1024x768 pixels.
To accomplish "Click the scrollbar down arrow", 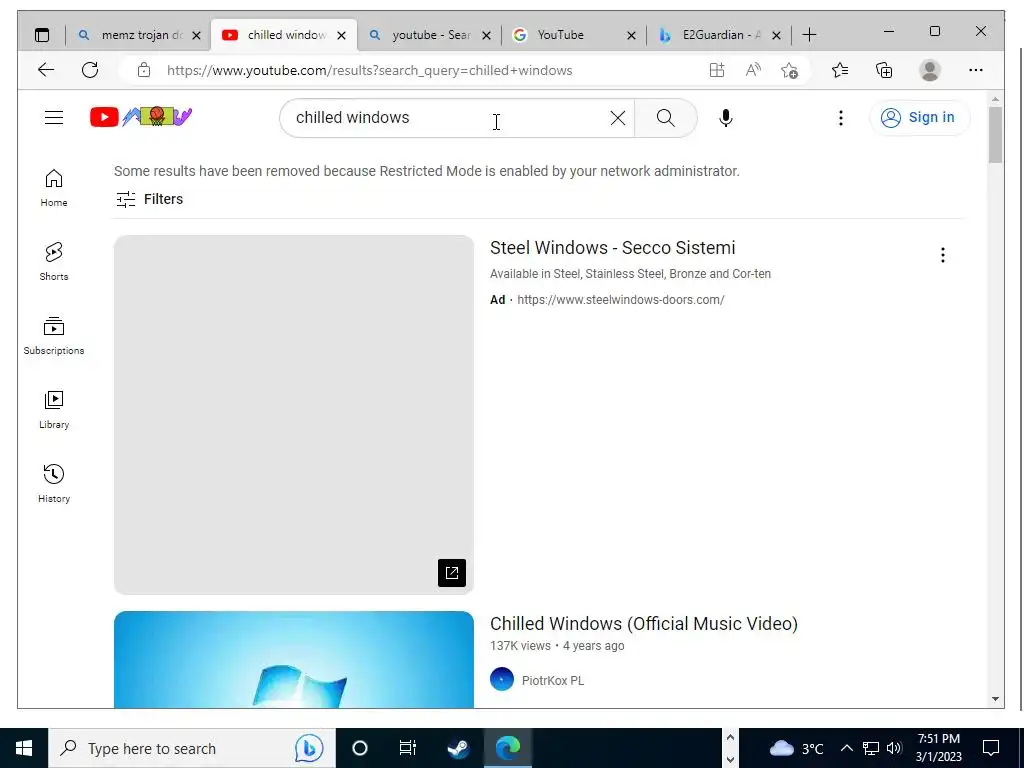I will click(x=995, y=699).
